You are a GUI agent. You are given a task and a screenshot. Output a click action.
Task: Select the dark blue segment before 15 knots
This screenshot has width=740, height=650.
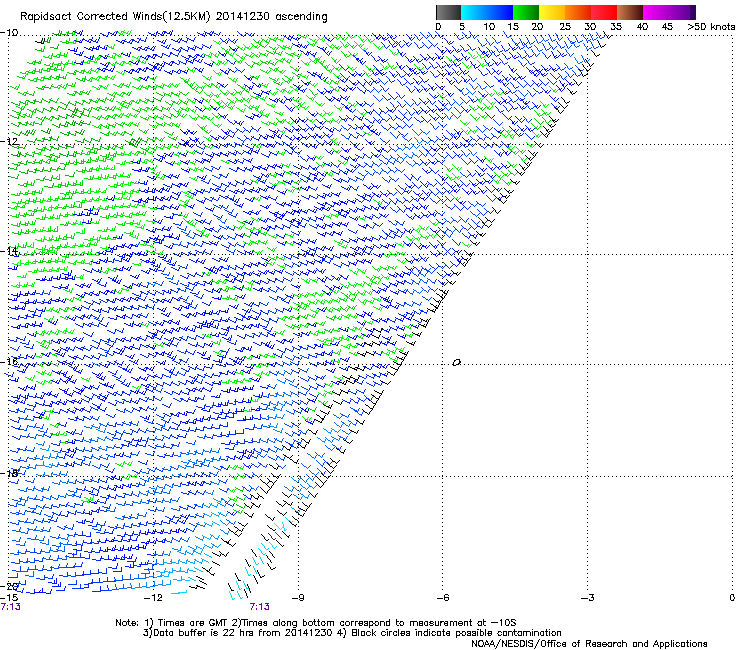[x=500, y=12]
